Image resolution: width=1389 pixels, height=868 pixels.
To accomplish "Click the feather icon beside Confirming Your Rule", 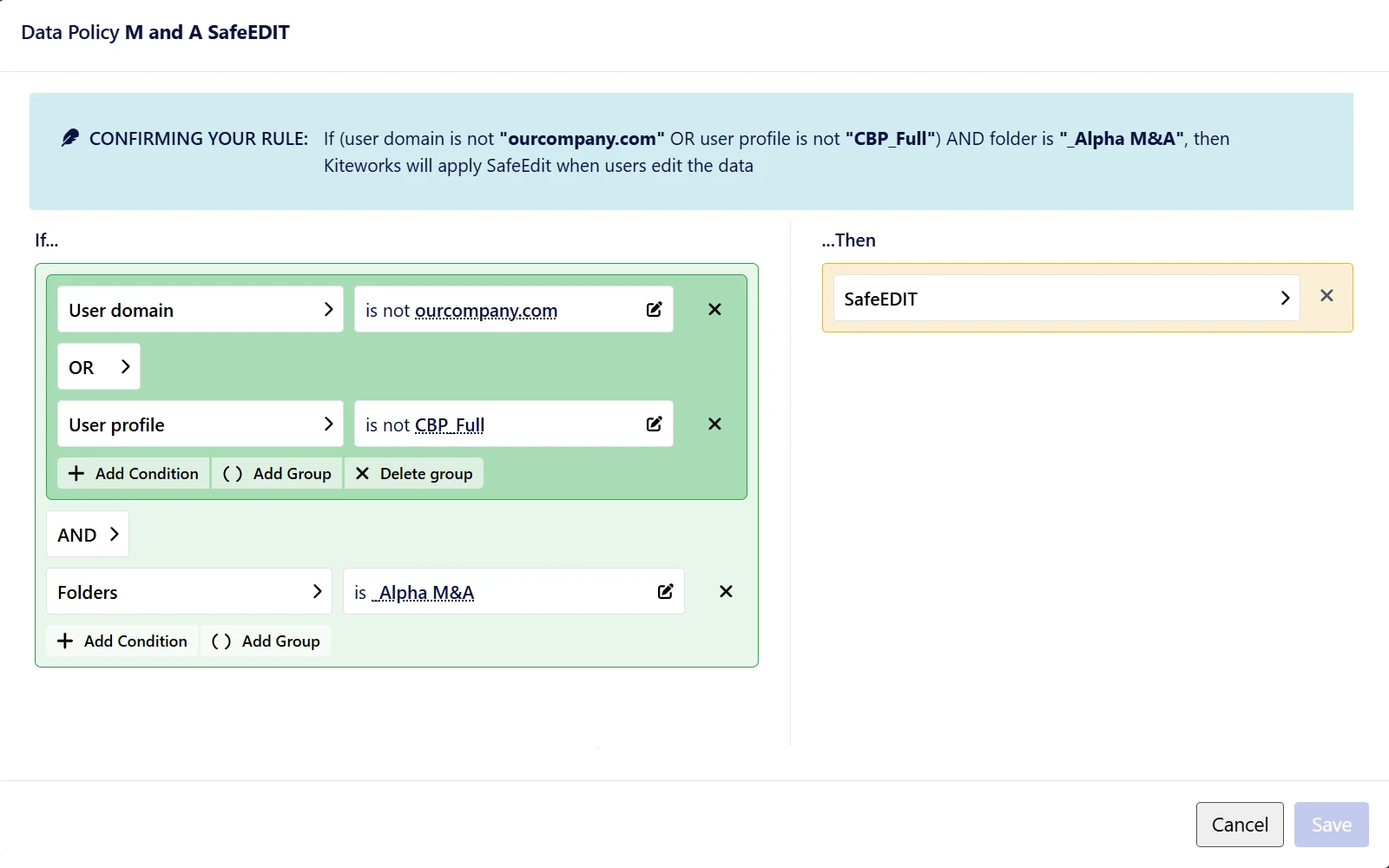I will click(70, 138).
